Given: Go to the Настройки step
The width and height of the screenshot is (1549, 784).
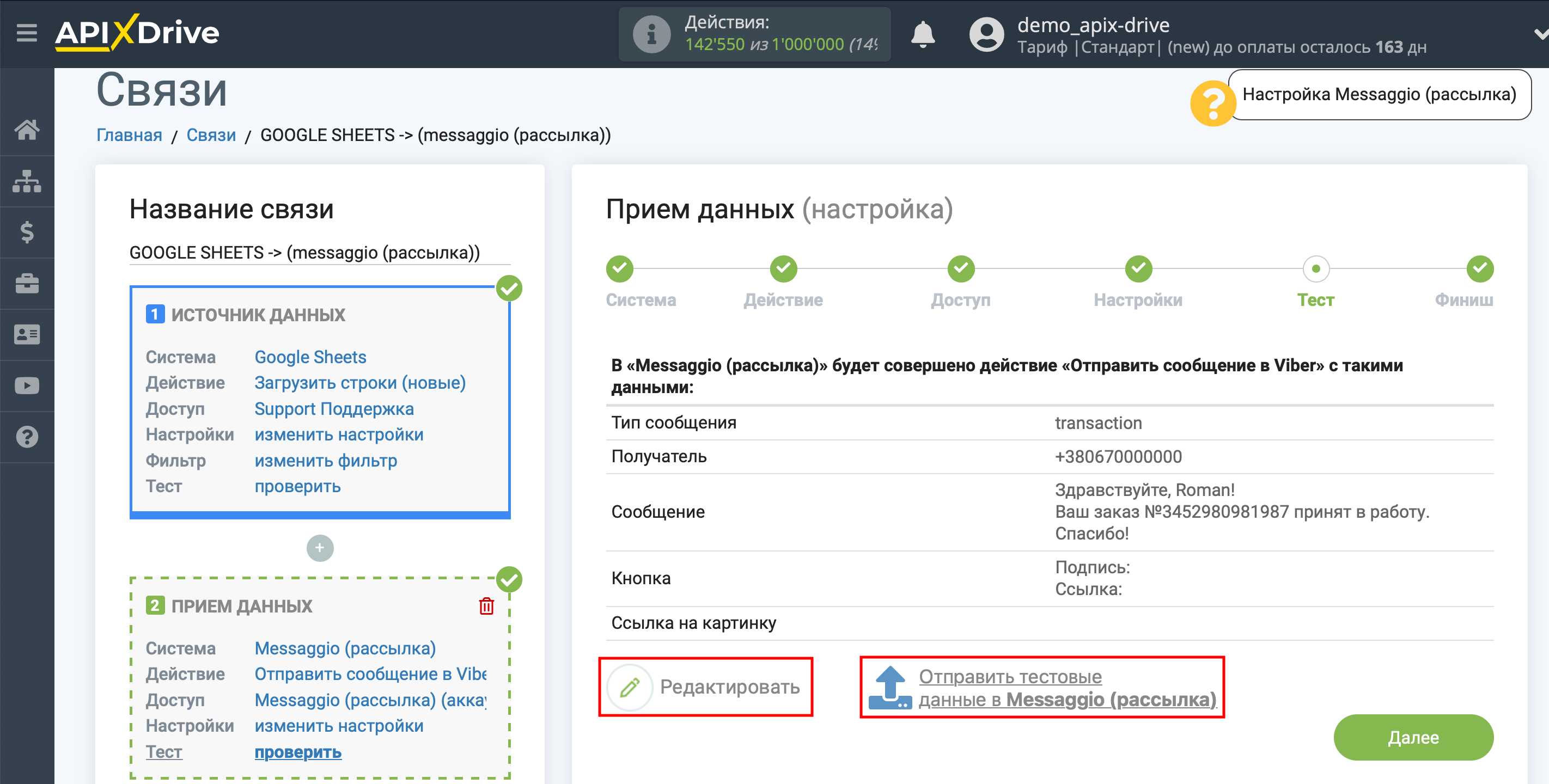Looking at the screenshot, I should [1138, 269].
